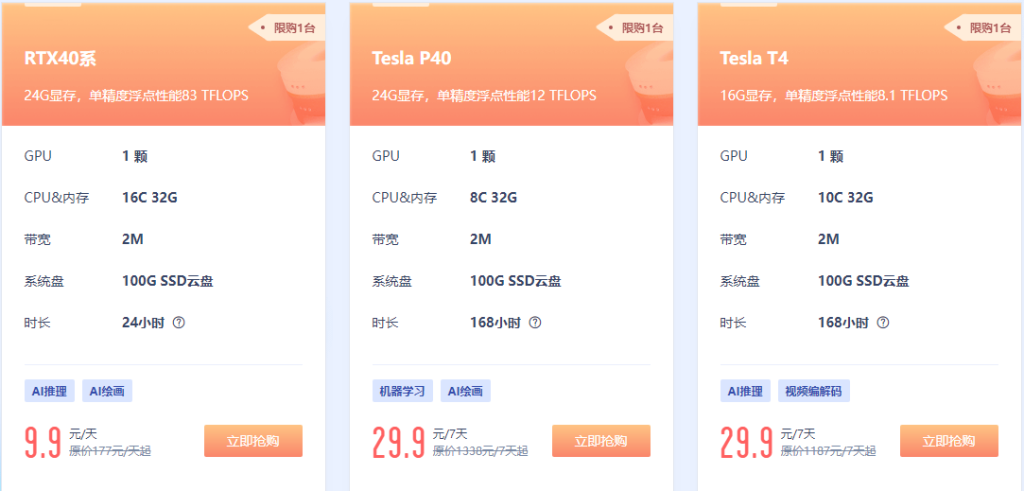This screenshot has height=491, width=1024.
Task: Click the 元/7天 label on Tesla T4 card
Action: pyautogui.click(x=799, y=434)
